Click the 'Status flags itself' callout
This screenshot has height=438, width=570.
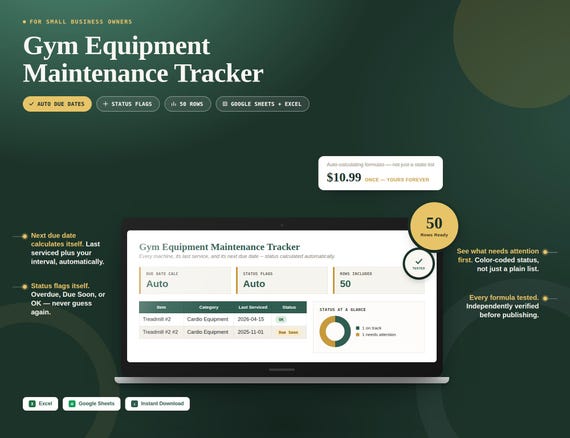tap(68, 299)
